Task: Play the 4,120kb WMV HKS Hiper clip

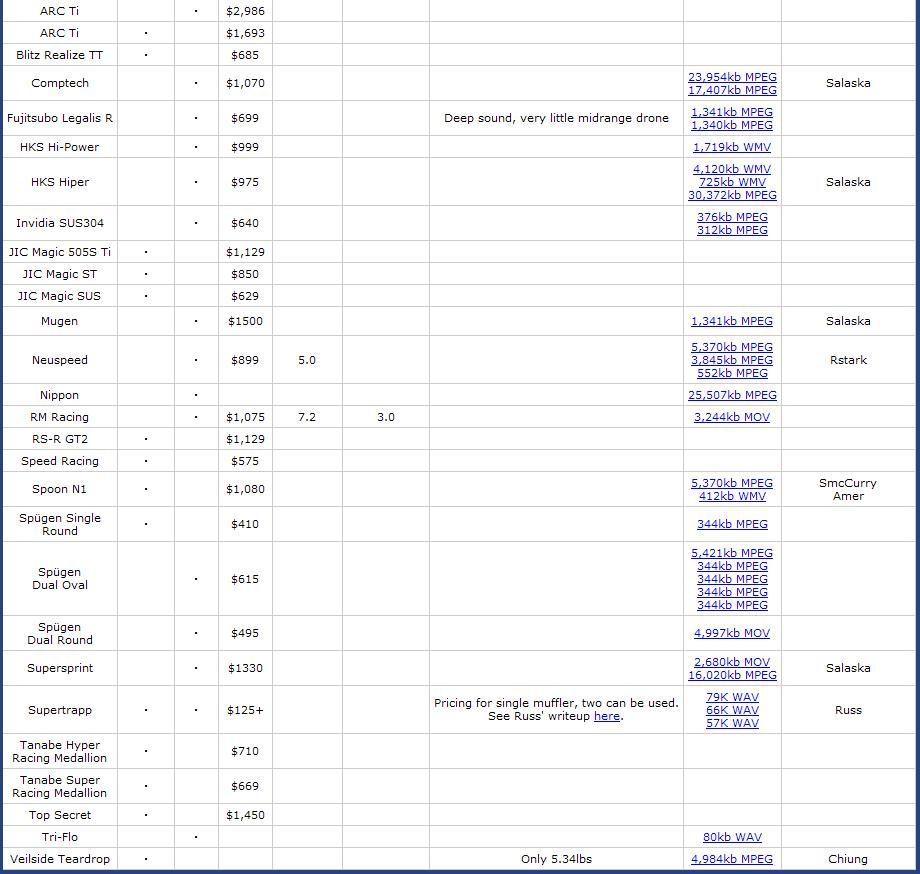Action: 732,169
